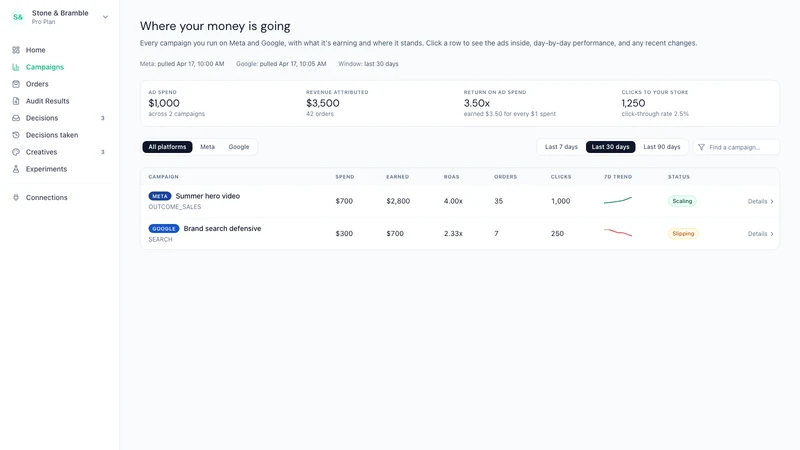Switch window to Last 90 days
The width and height of the screenshot is (800, 450).
pyautogui.click(x=662, y=147)
